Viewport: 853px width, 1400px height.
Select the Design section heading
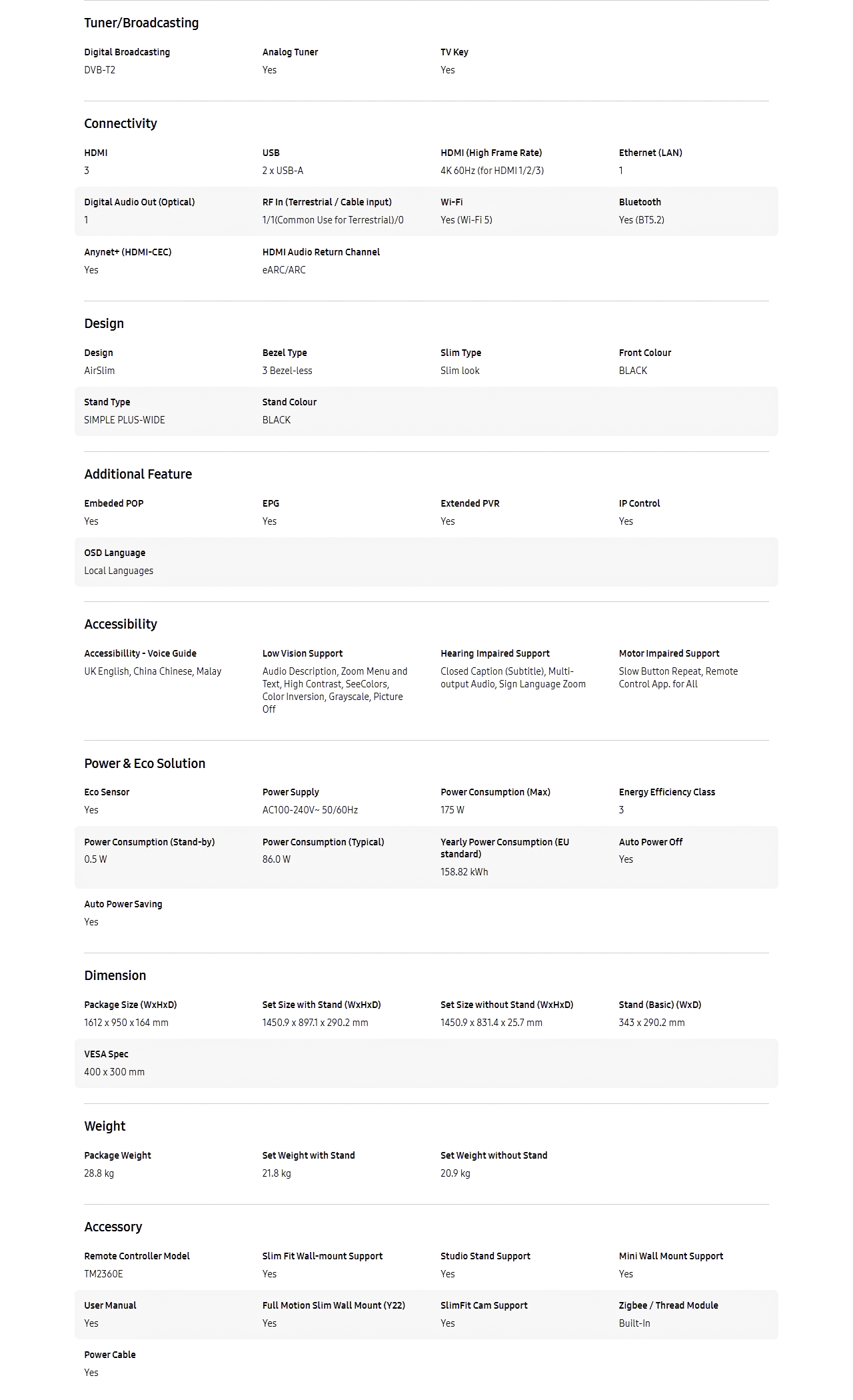pos(104,324)
